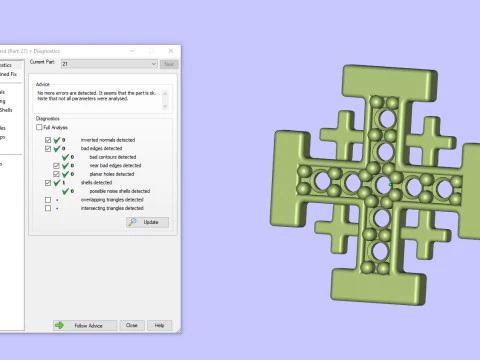Click the Advice box scroll down arrow
480x360 pixels.
(x=165, y=106)
